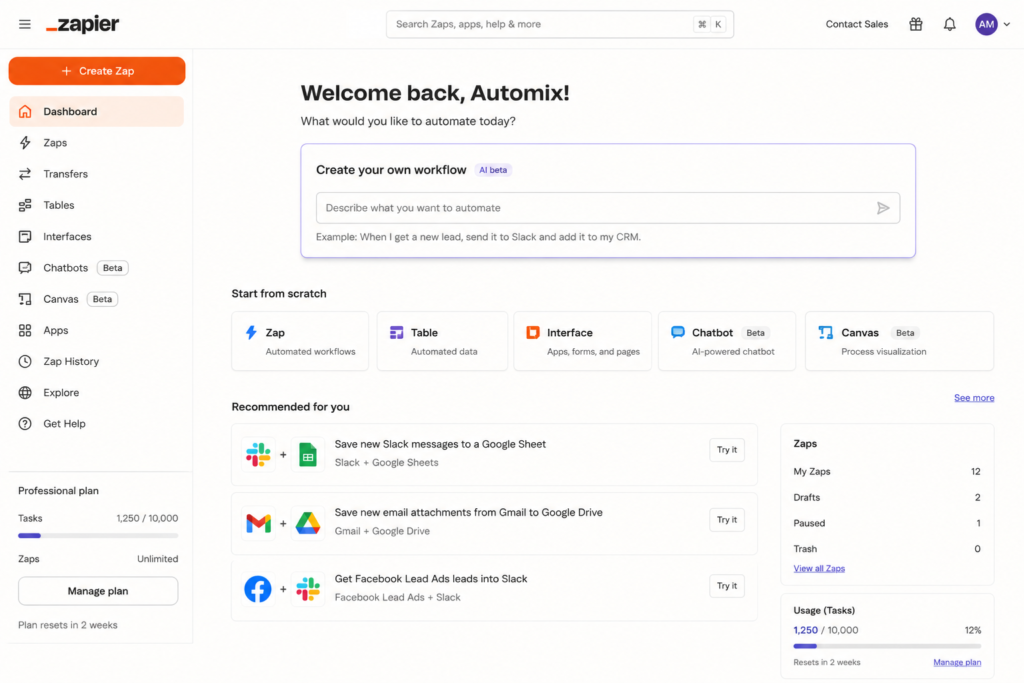Open Apps in sidebar
The image size is (1024, 683).
[97, 330]
